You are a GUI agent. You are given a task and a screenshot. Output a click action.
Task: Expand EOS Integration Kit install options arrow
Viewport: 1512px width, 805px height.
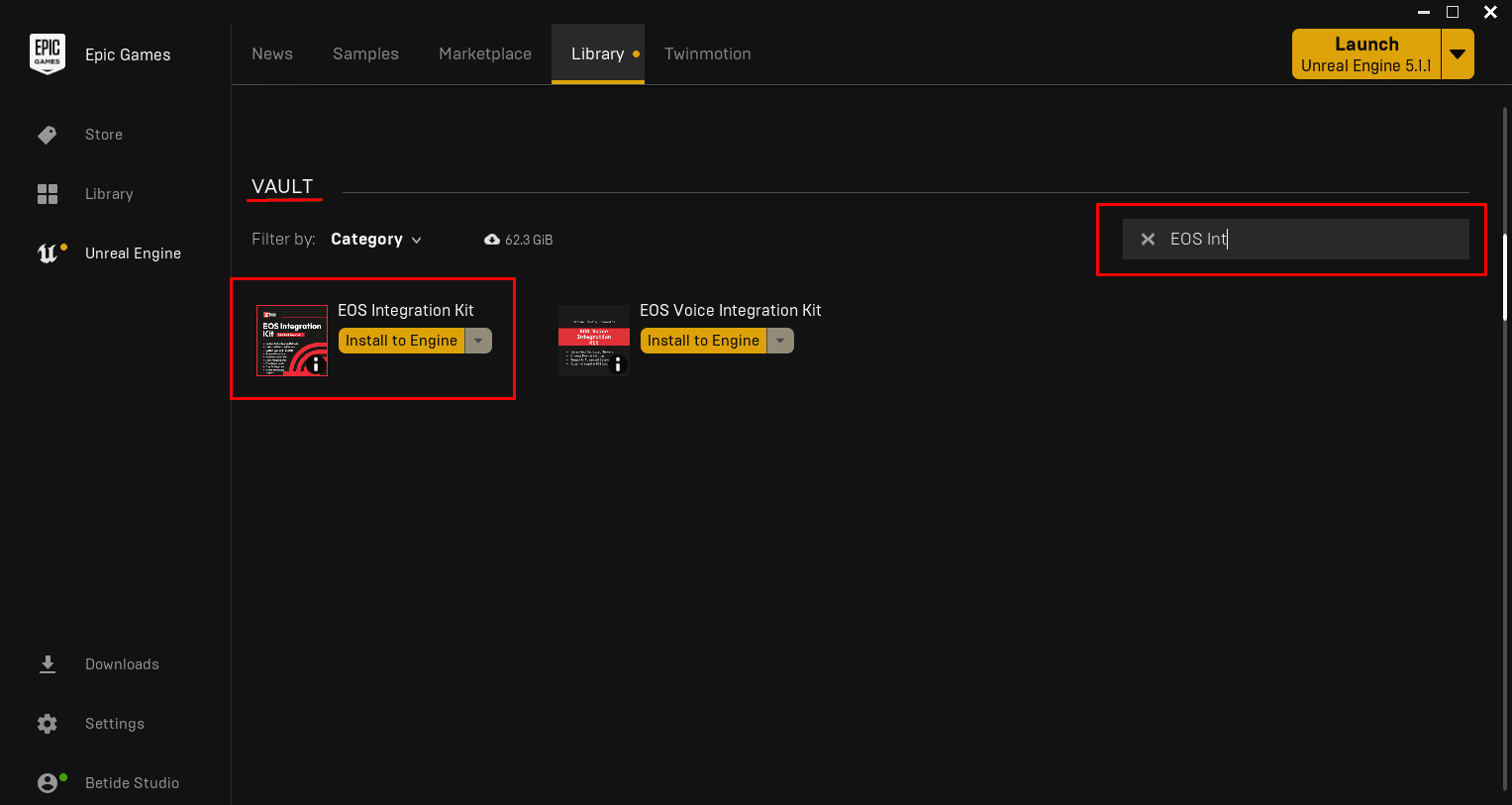pyautogui.click(x=478, y=341)
